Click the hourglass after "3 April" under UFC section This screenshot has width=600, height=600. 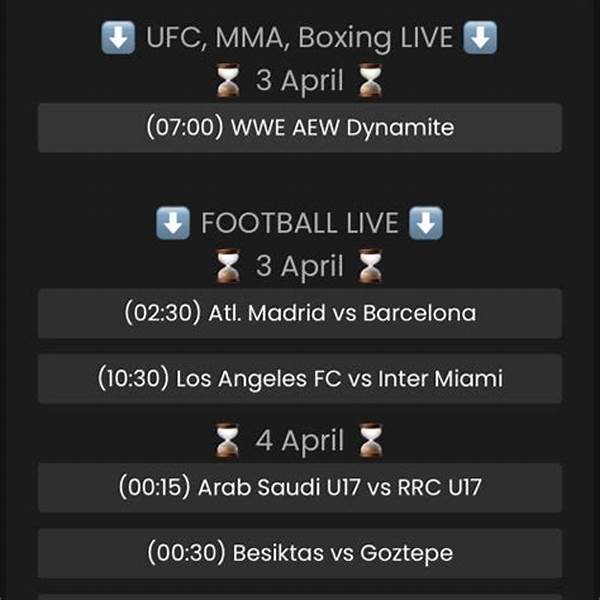[x=371, y=82]
